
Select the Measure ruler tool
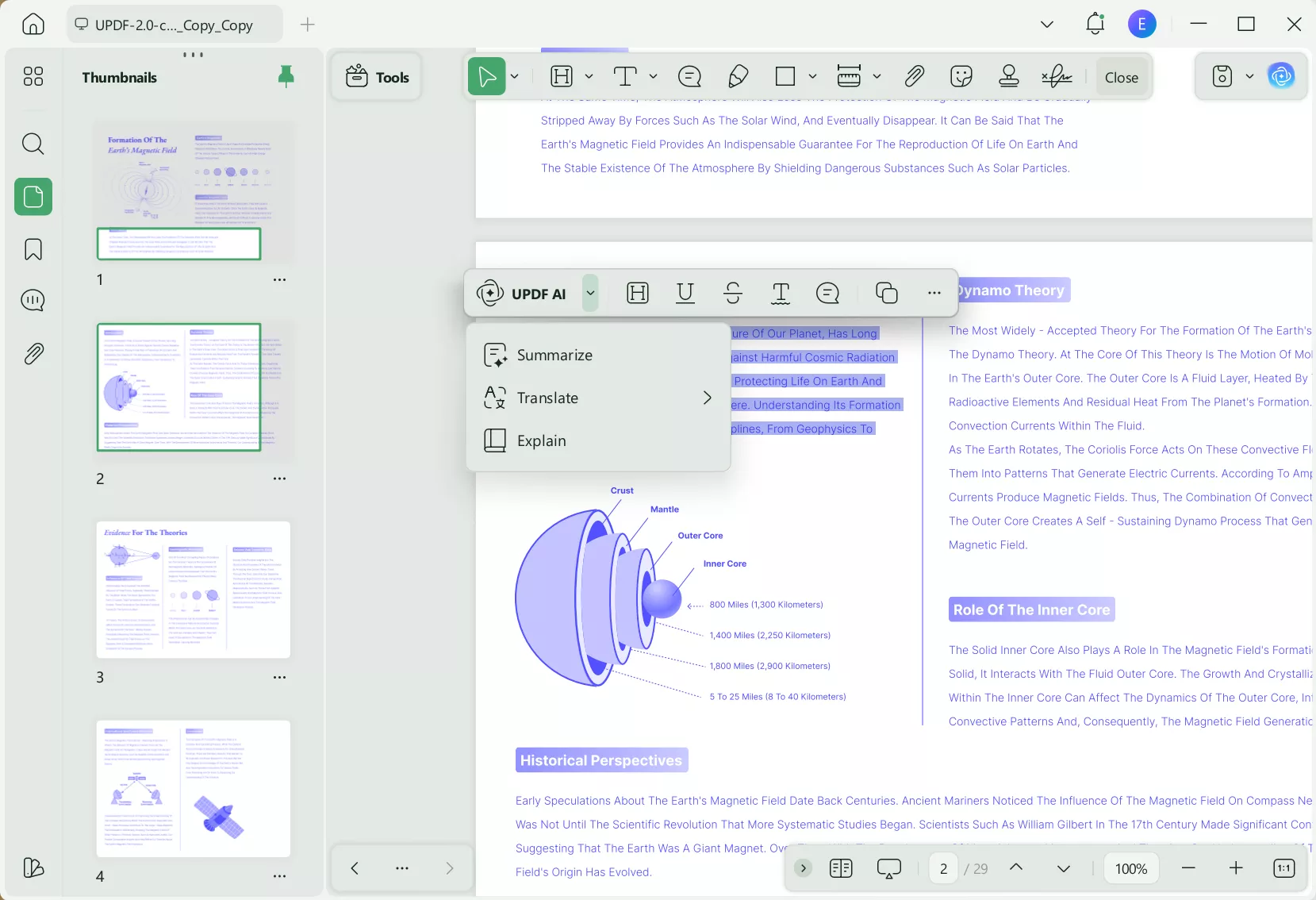pos(849,77)
